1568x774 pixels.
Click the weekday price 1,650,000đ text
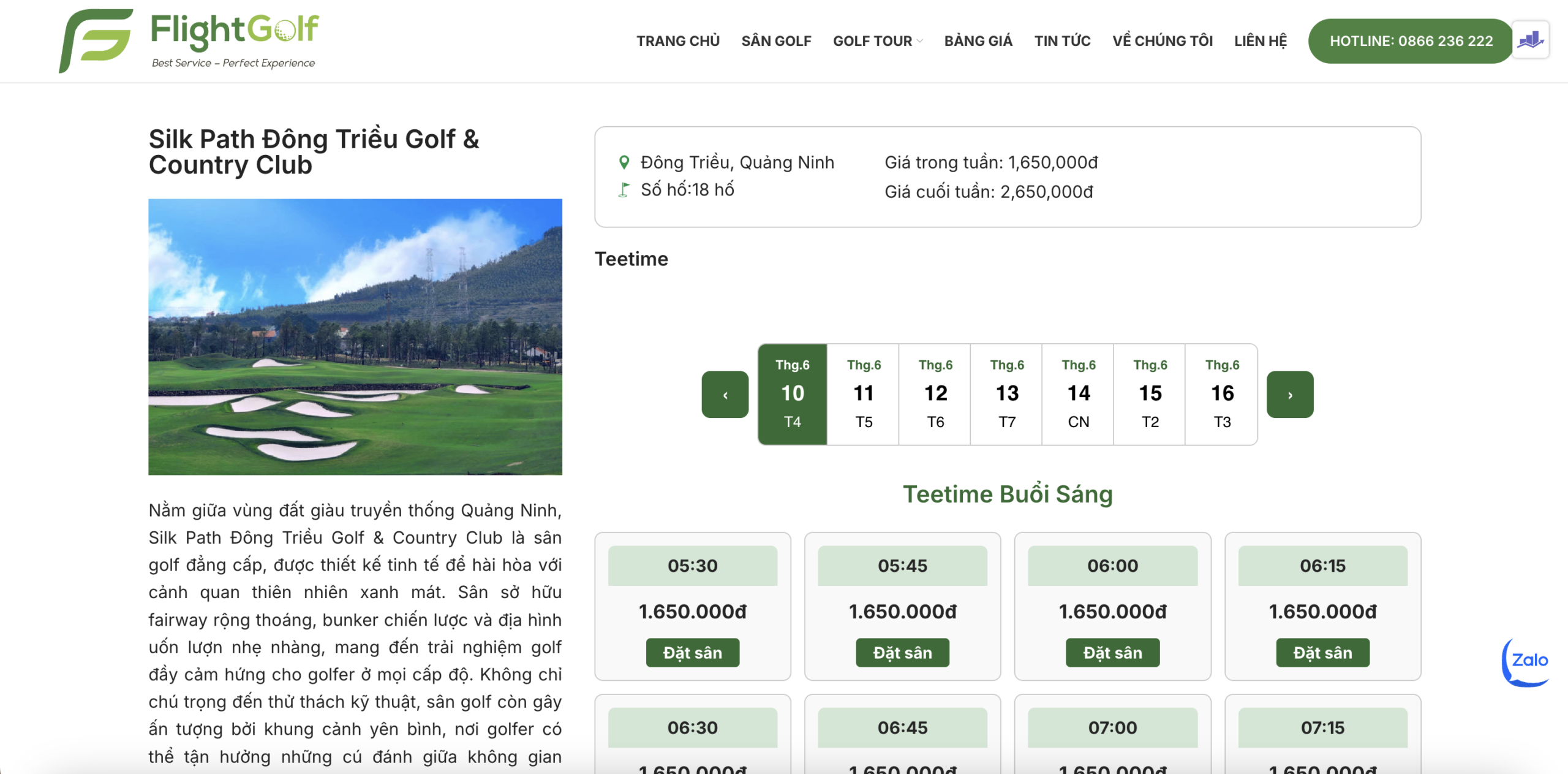(x=992, y=162)
